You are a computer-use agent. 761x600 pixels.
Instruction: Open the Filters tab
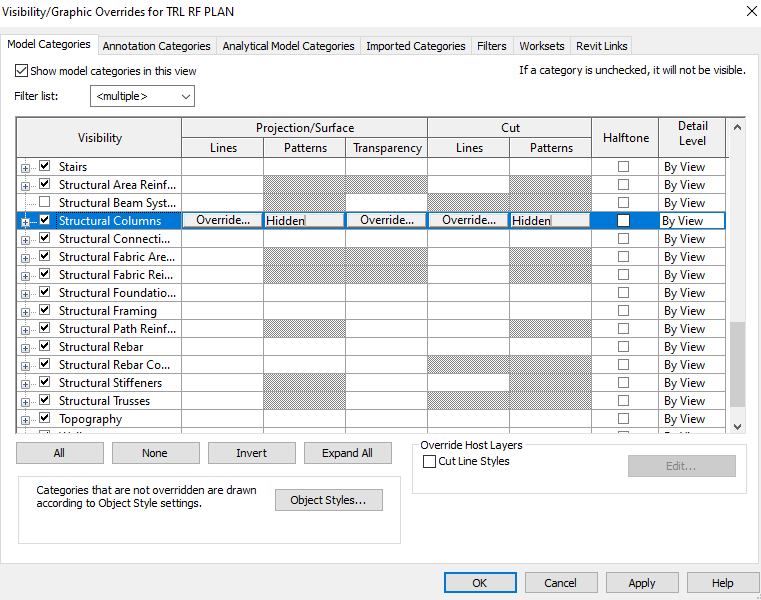[492, 46]
